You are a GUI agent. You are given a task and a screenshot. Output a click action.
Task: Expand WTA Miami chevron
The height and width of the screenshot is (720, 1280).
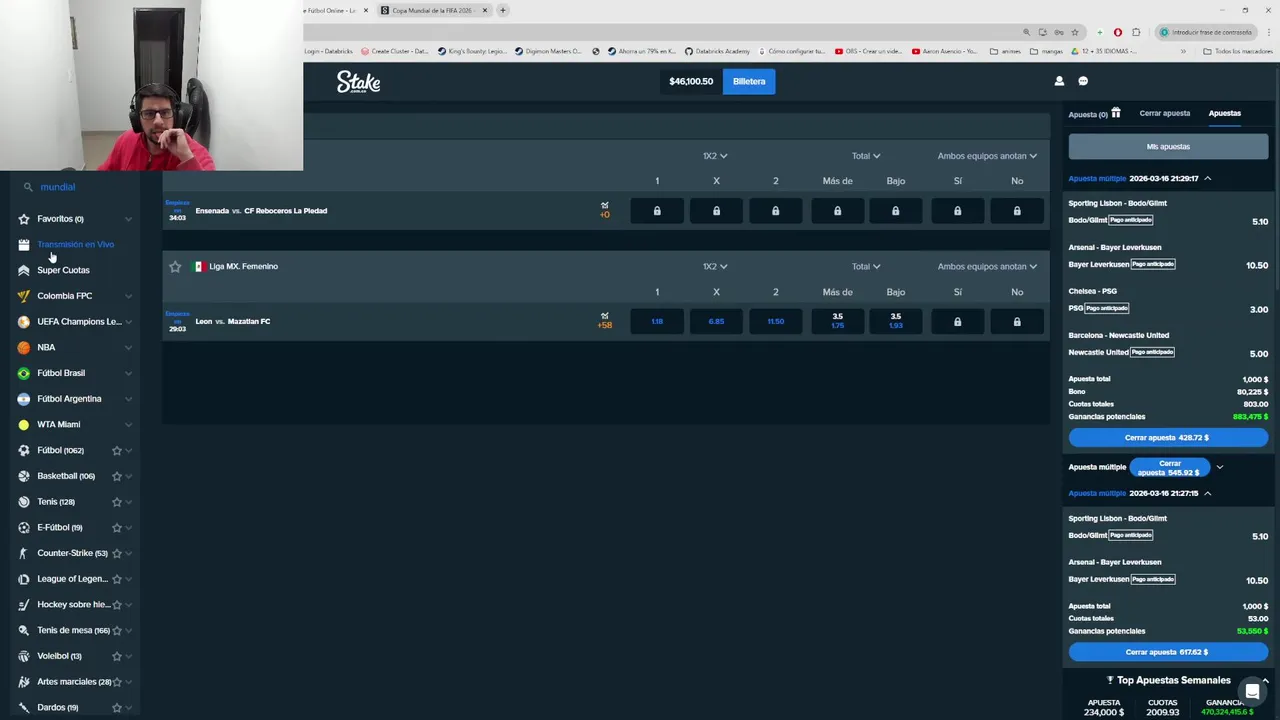(129, 424)
